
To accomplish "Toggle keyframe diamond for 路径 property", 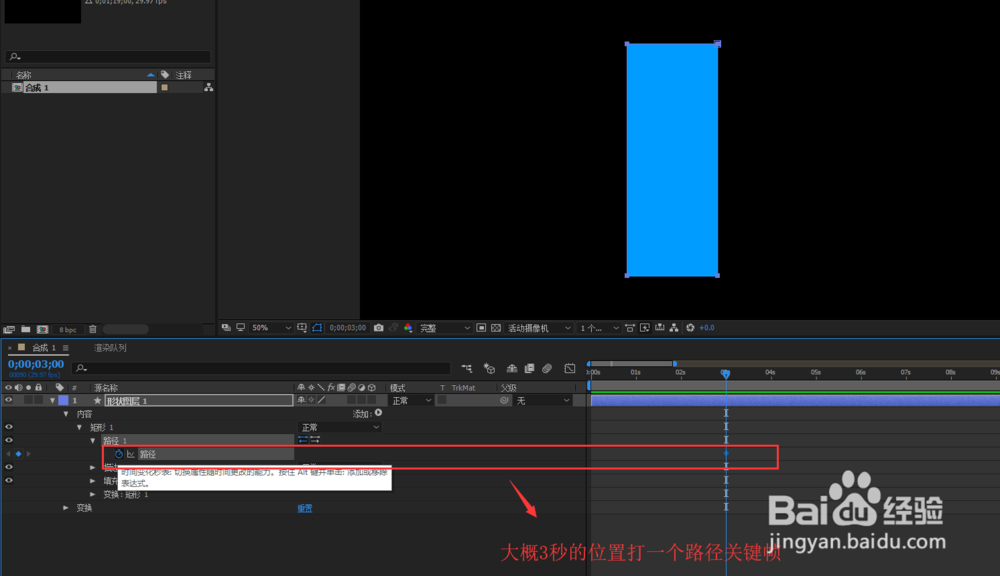I will coord(18,454).
